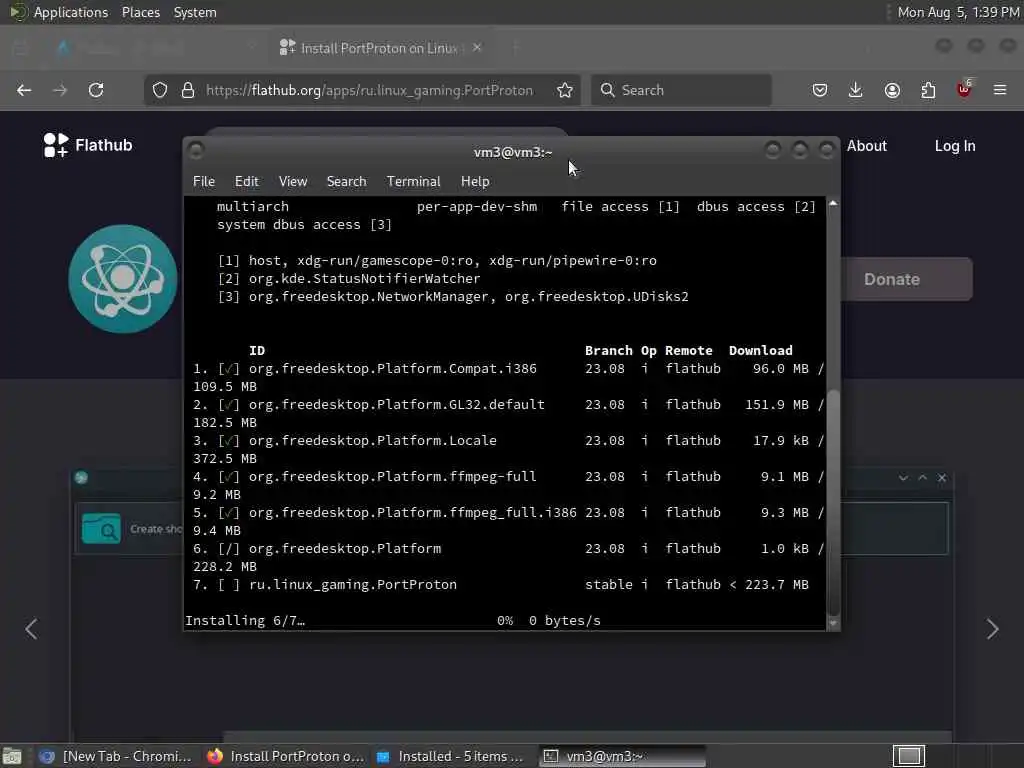Click the workspace switcher box

click(x=909, y=756)
